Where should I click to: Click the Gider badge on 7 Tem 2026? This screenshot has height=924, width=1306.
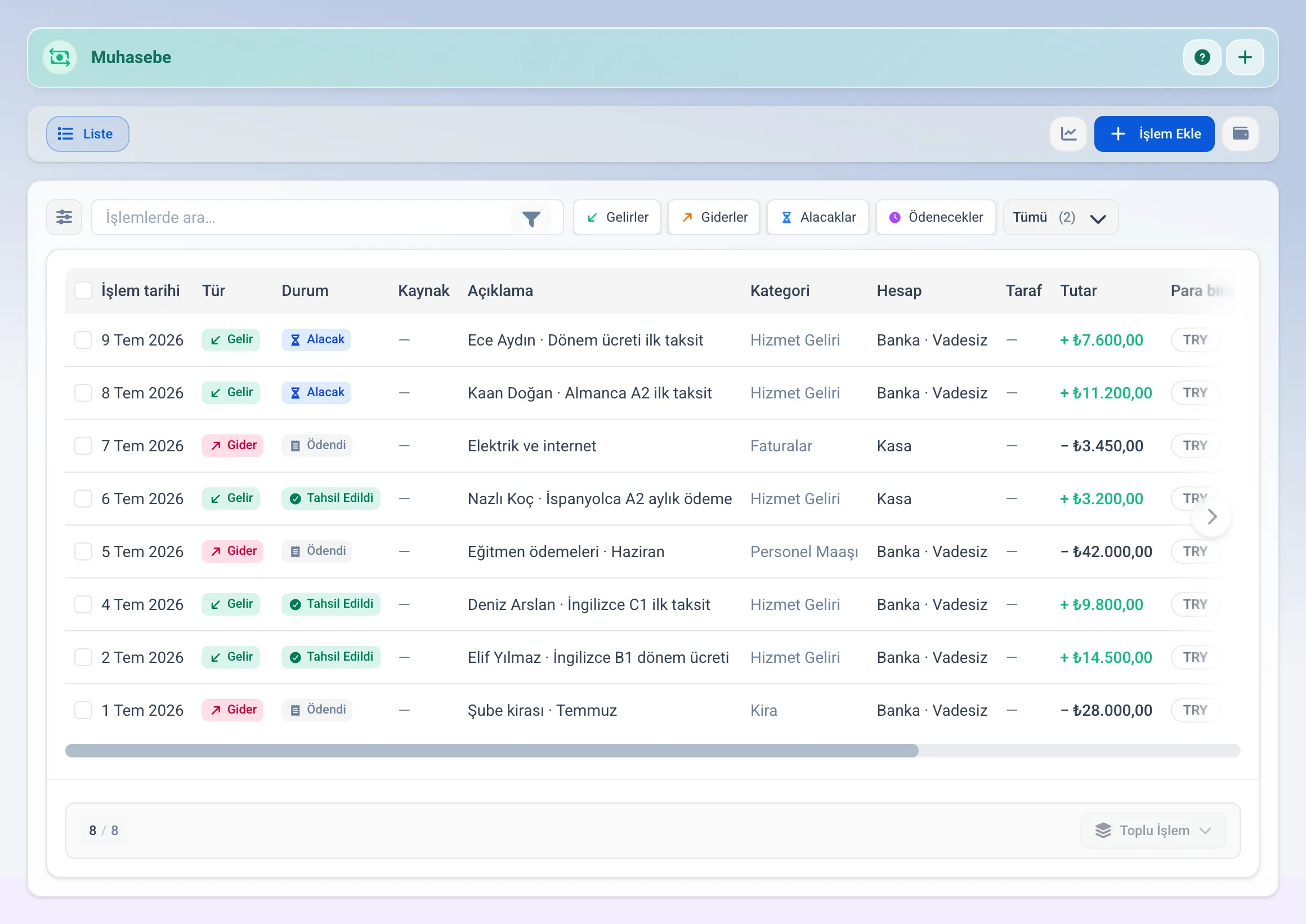tap(232, 446)
